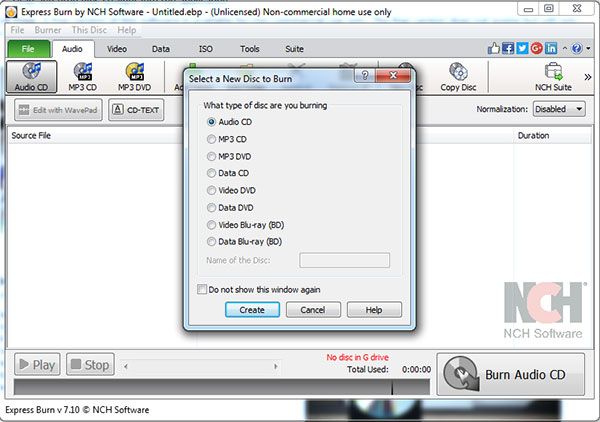Expand the toolbar overflow chevron

point(586,76)
